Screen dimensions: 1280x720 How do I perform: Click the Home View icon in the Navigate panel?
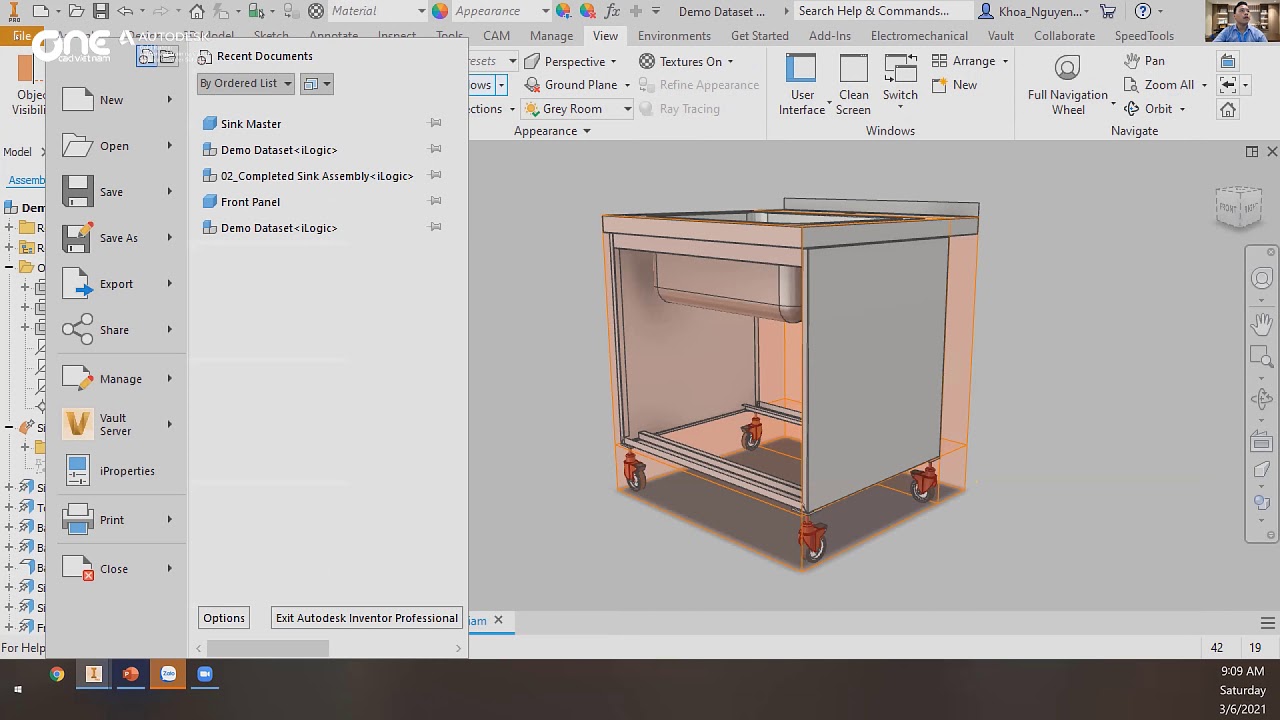[1228, 109]
